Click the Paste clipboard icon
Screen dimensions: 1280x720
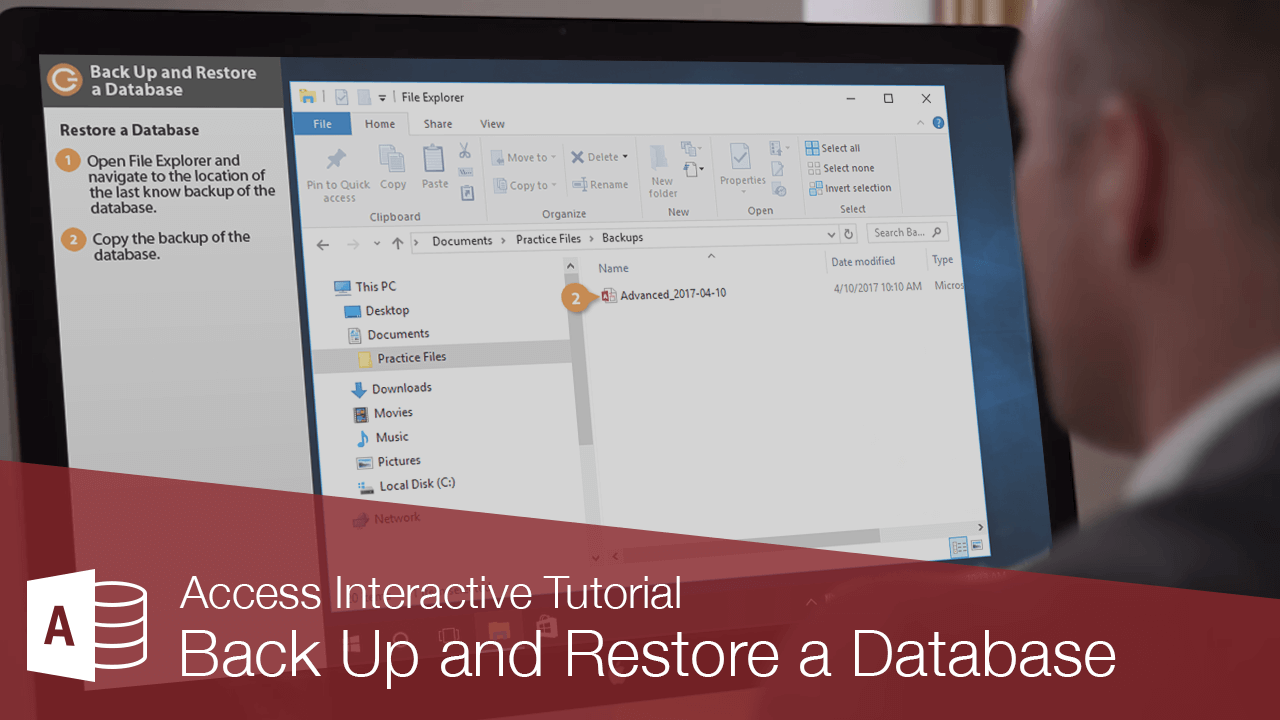pyautogui.click(x=434, y=160)
